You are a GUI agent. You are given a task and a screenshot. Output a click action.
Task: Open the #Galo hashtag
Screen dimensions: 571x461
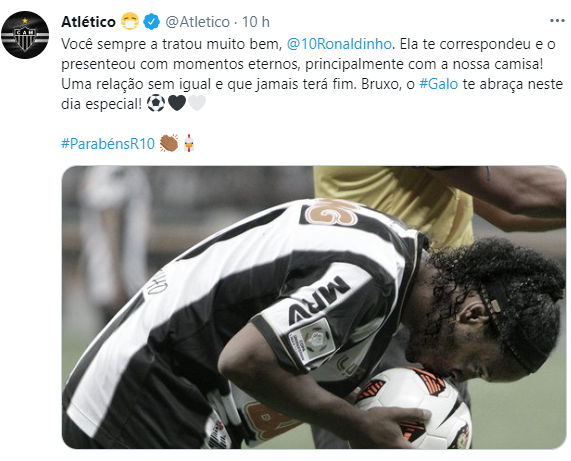[x=438, y=84]
